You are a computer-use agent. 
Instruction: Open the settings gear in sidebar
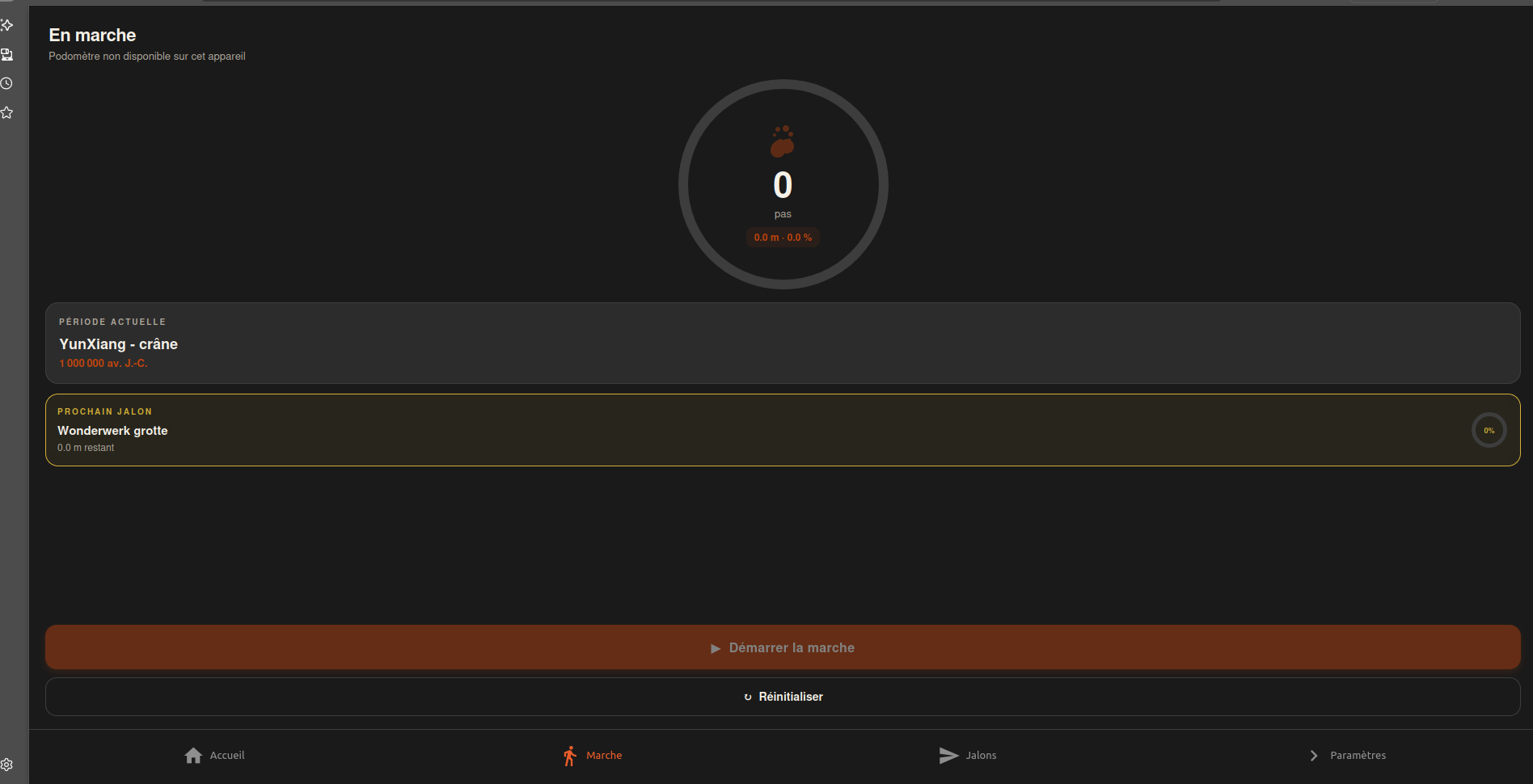click(7, 764)
